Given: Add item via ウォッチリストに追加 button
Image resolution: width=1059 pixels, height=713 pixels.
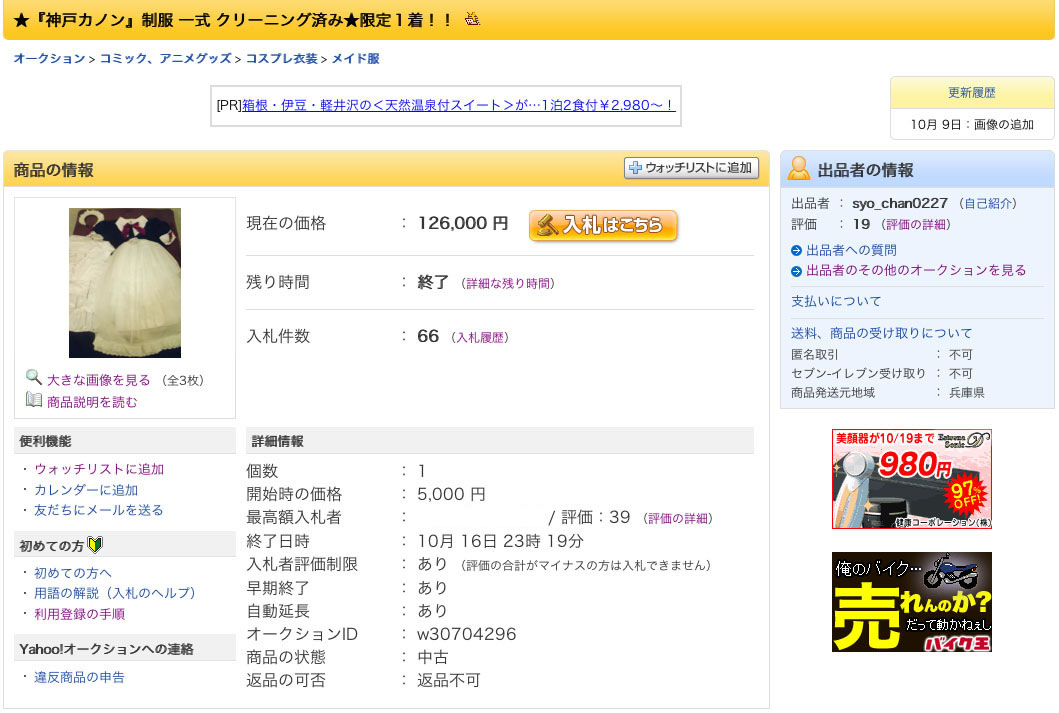Looking at the screenshot, I should point(691,168).
